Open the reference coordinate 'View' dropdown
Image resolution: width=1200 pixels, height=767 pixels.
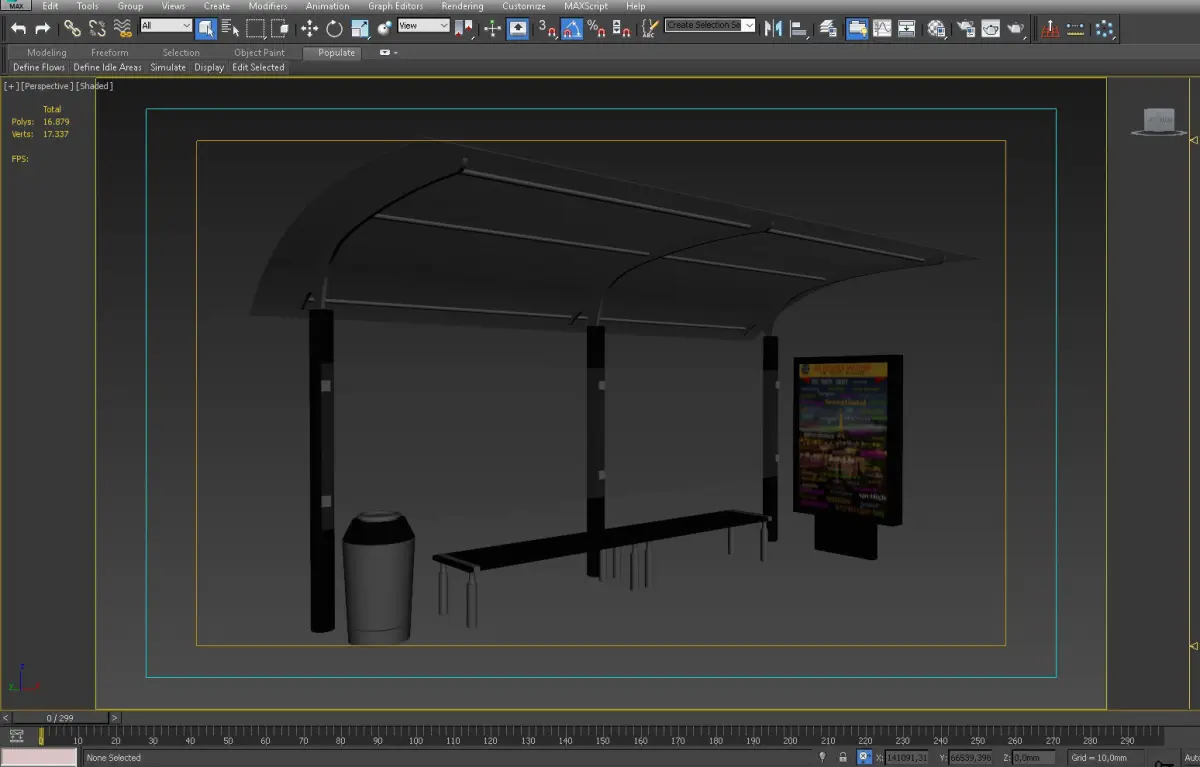coord(423,26)
